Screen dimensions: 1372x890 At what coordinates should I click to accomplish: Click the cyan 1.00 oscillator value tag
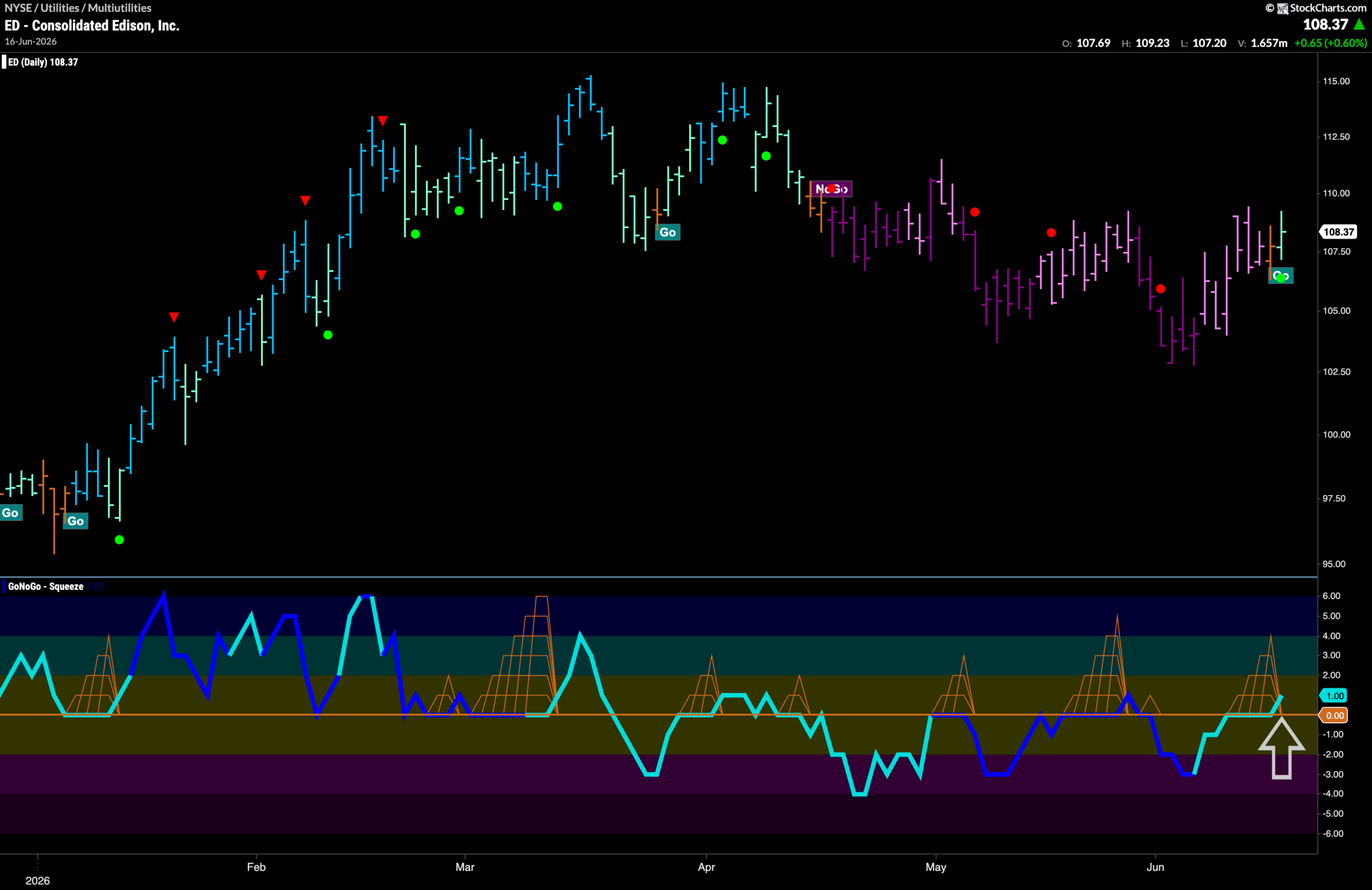point(1334,695)
